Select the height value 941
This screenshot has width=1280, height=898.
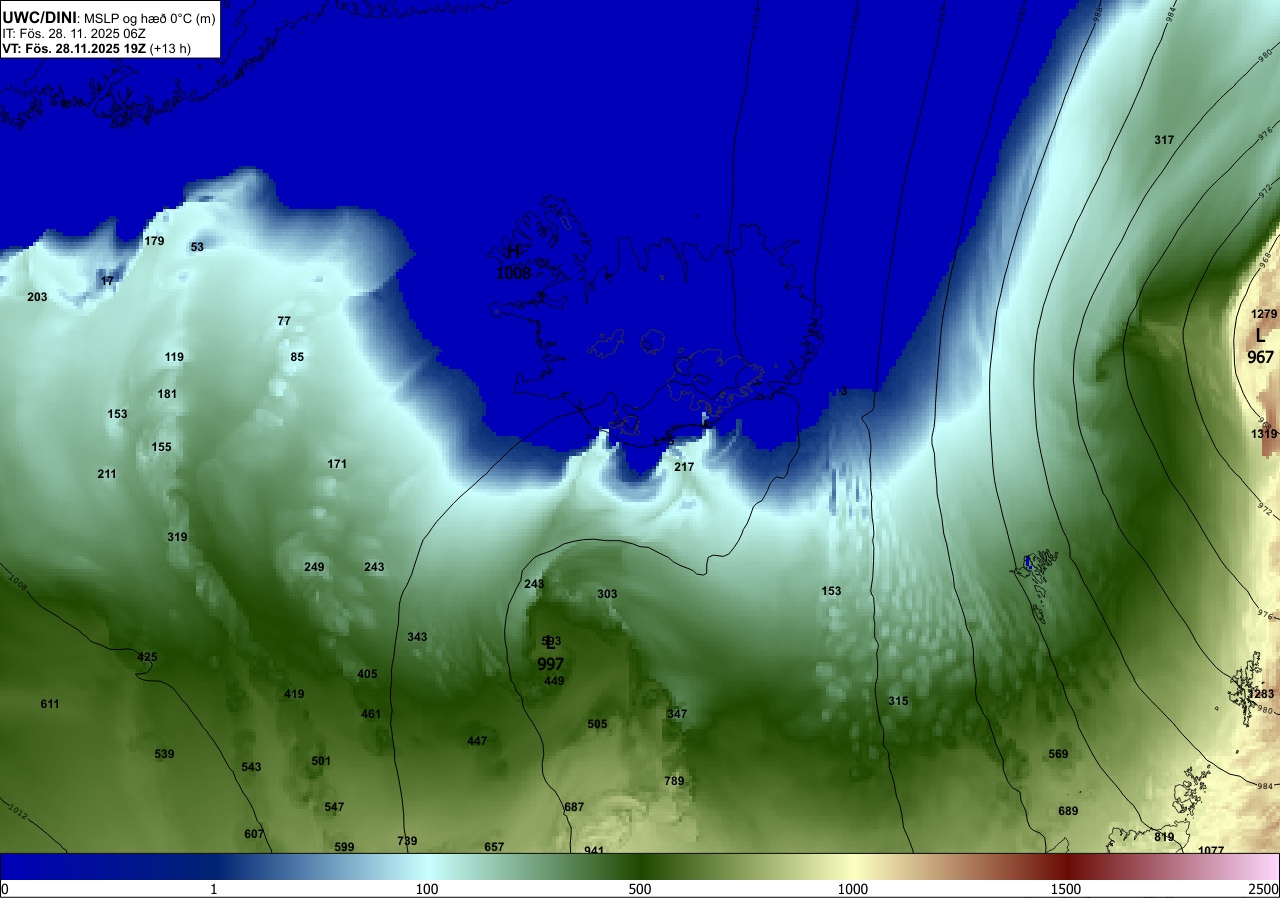coord(594,850)
